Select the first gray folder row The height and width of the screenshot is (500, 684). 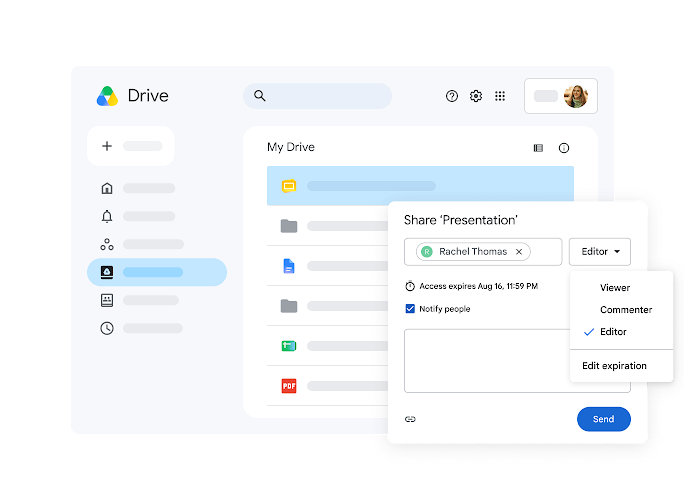[x=328, y=226]
